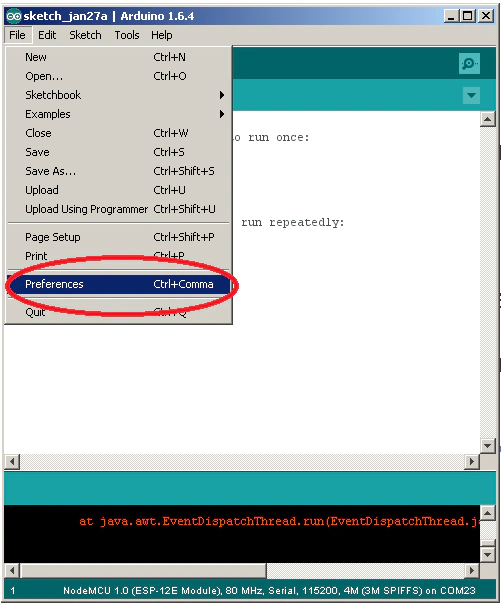Click the editor scroll up arrow
This screenshot has height=603, width=503.
point(487,119)
